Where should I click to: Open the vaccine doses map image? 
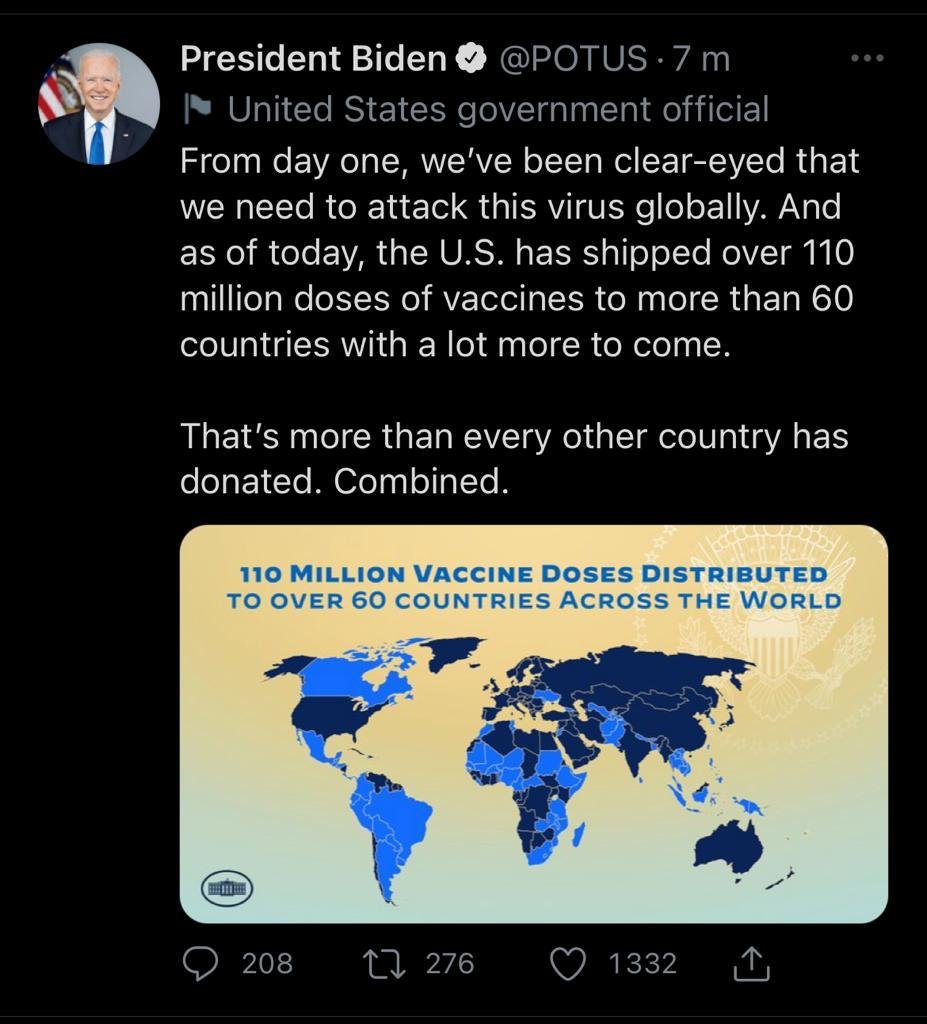534,724
